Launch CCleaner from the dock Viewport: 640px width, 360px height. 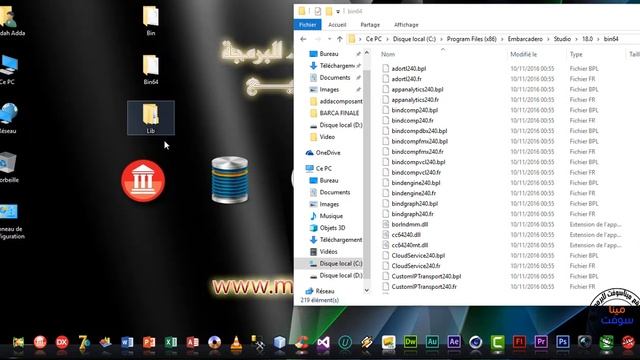click(x=302, y=342)
